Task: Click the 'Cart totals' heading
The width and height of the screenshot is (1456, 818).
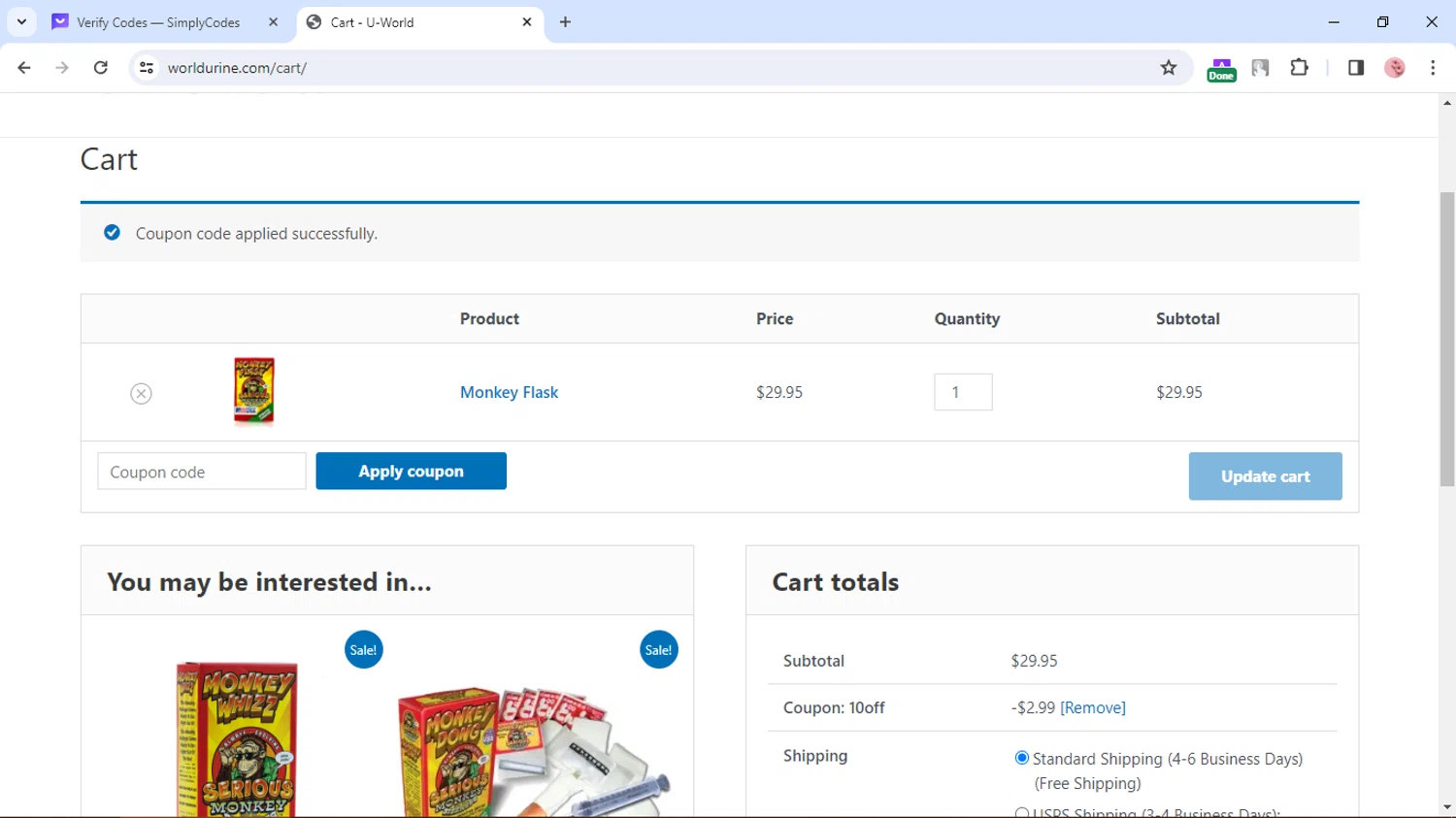Action: [836, 582]
